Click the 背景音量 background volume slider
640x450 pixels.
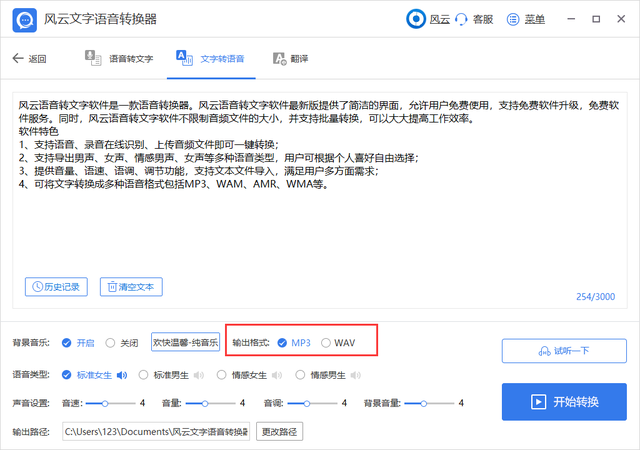tap(424, 403)
